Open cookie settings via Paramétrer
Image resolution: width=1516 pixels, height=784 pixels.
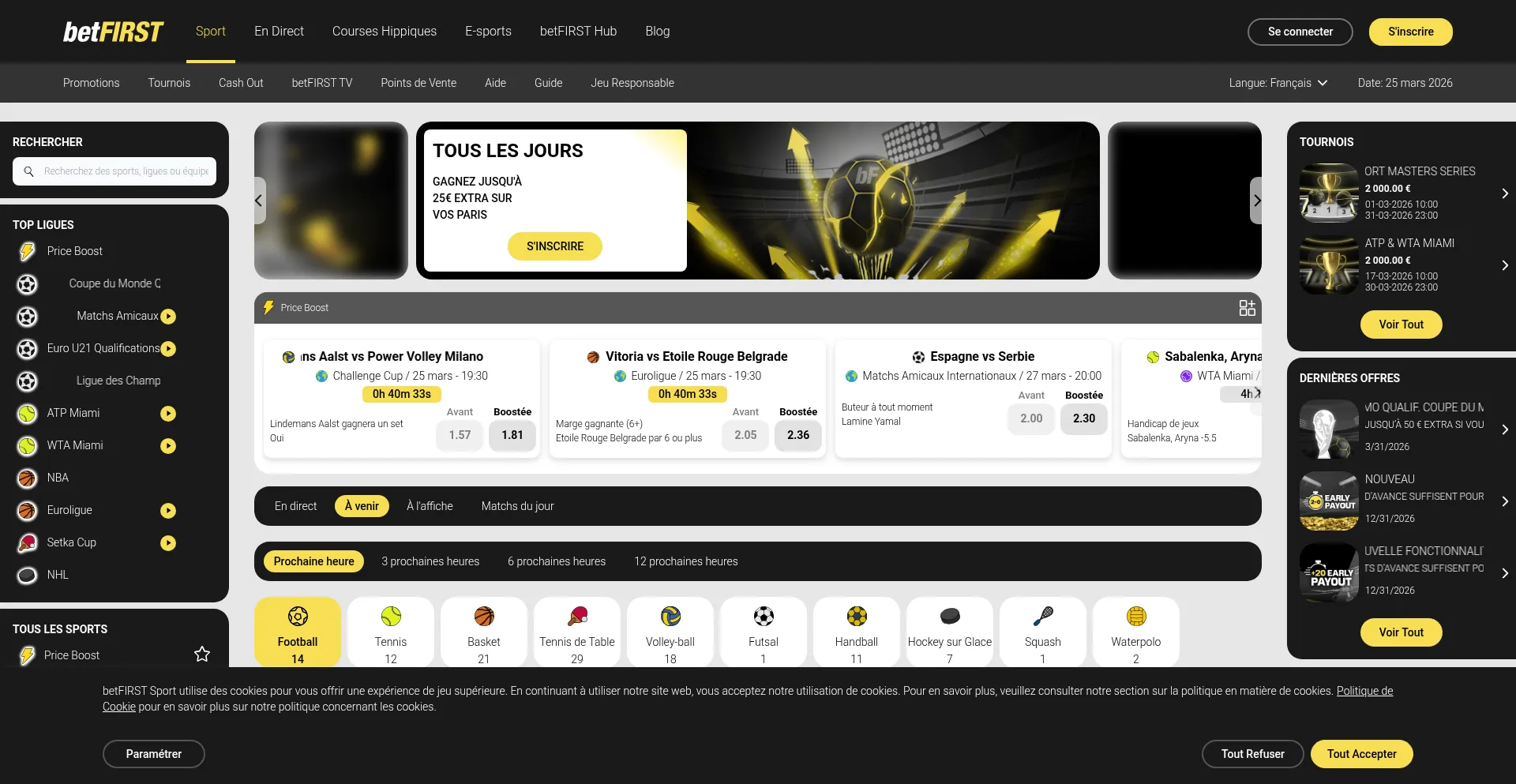click(154, 754)
